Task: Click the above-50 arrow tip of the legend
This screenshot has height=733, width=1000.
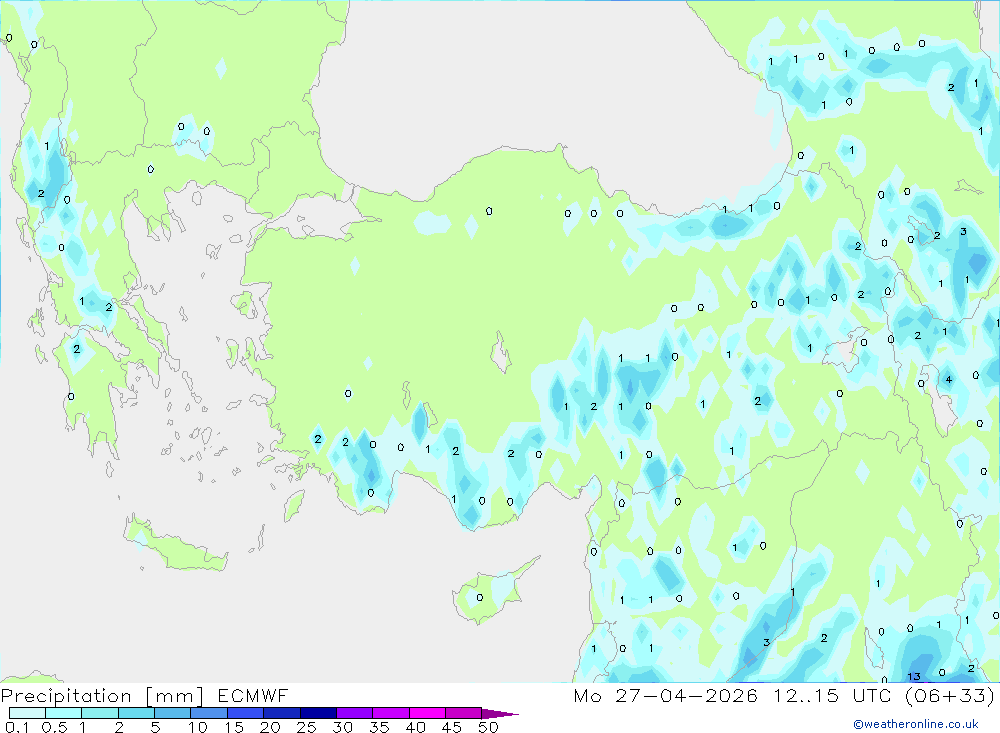Action: (500, 713)
